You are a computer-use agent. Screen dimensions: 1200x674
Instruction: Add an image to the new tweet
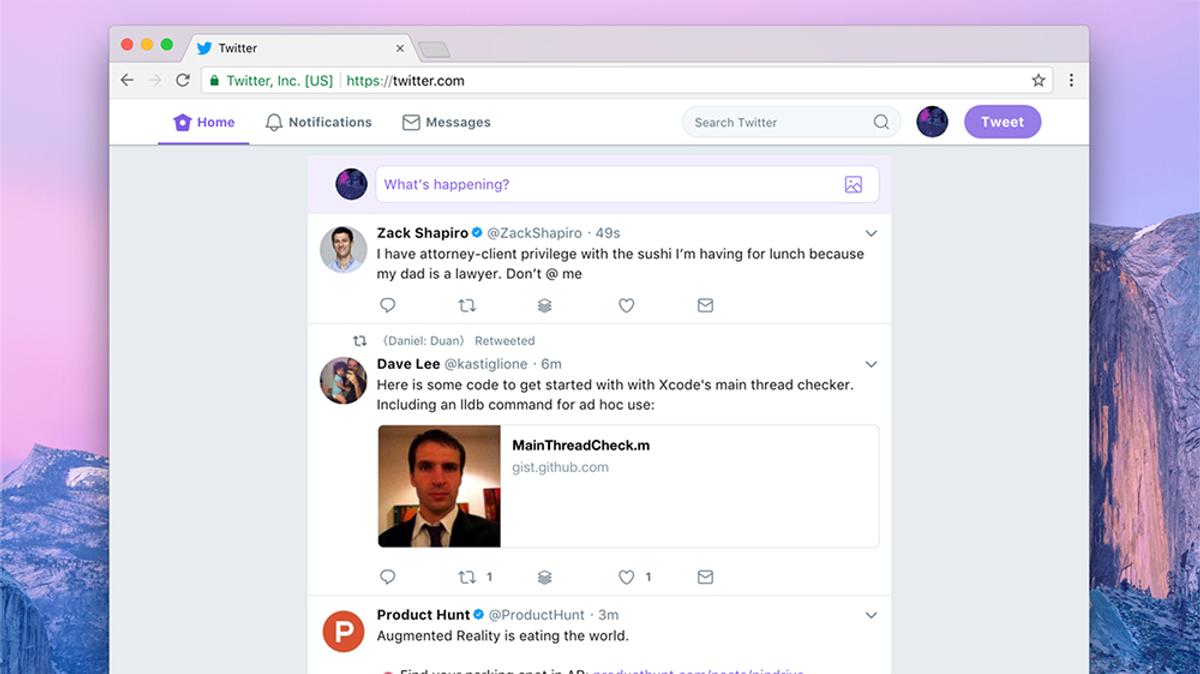[x=853, y=184]
